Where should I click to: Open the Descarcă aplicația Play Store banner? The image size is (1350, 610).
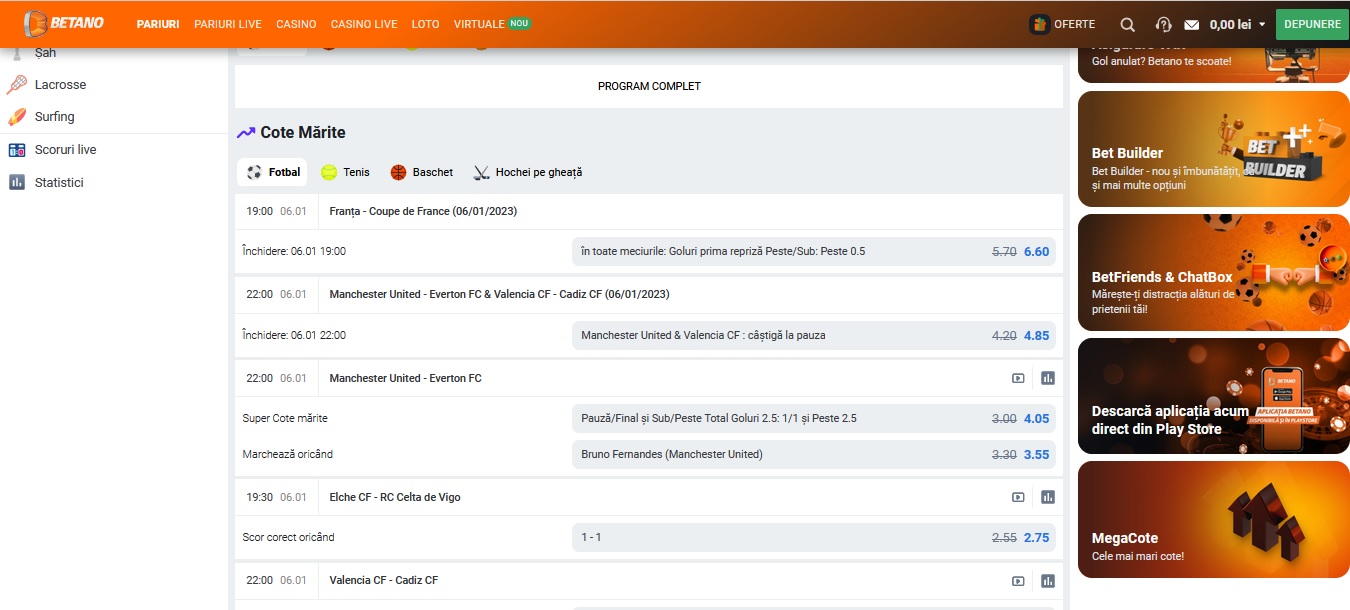(1214, 396)
